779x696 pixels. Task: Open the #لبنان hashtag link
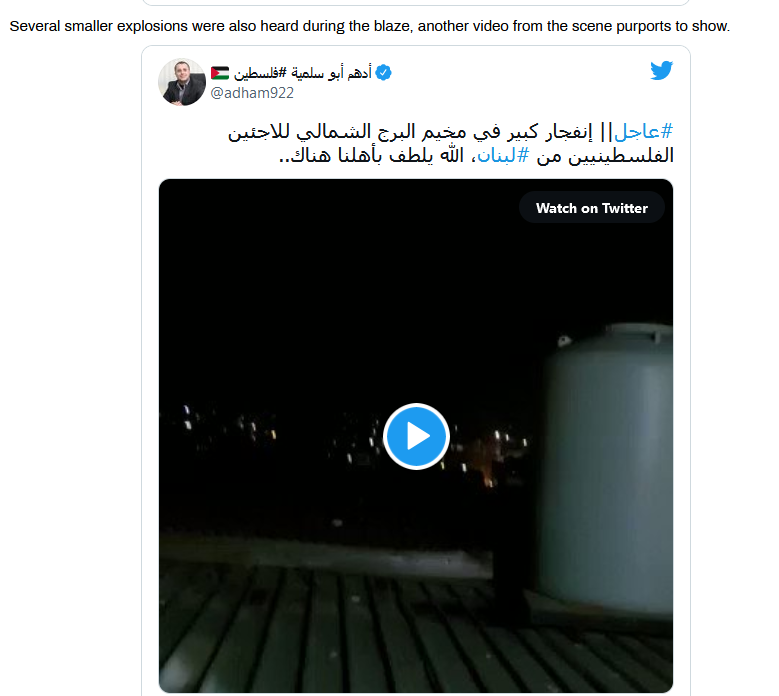pyautogui.click(x=502, y=155)
